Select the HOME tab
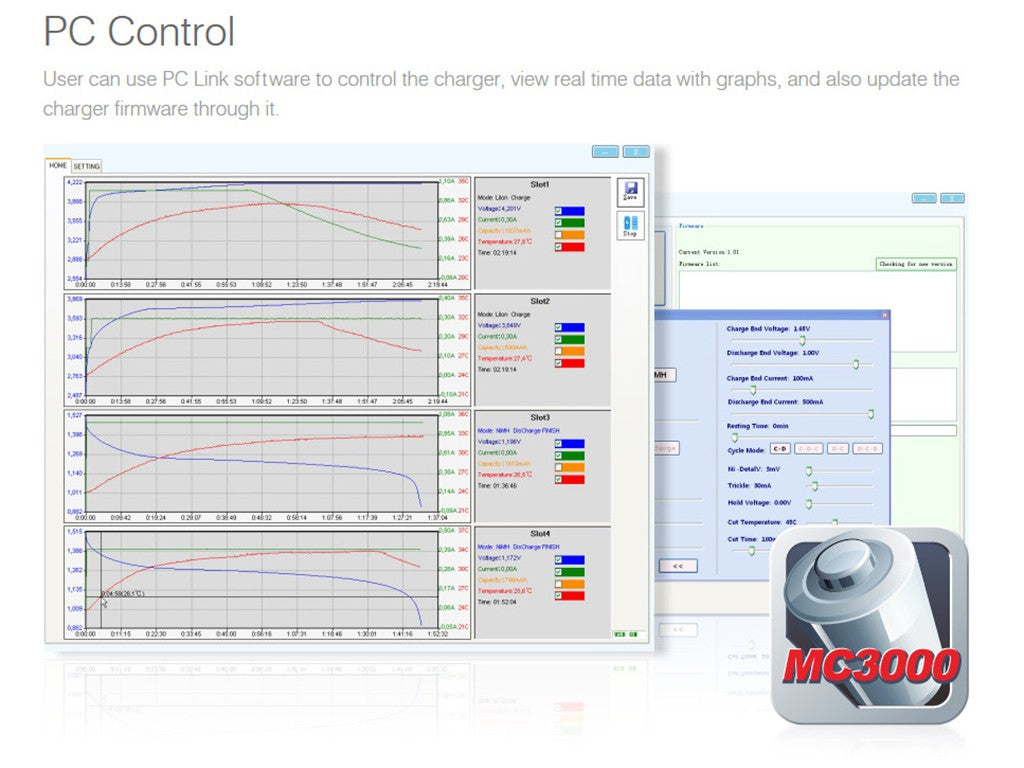 [58, 166]
